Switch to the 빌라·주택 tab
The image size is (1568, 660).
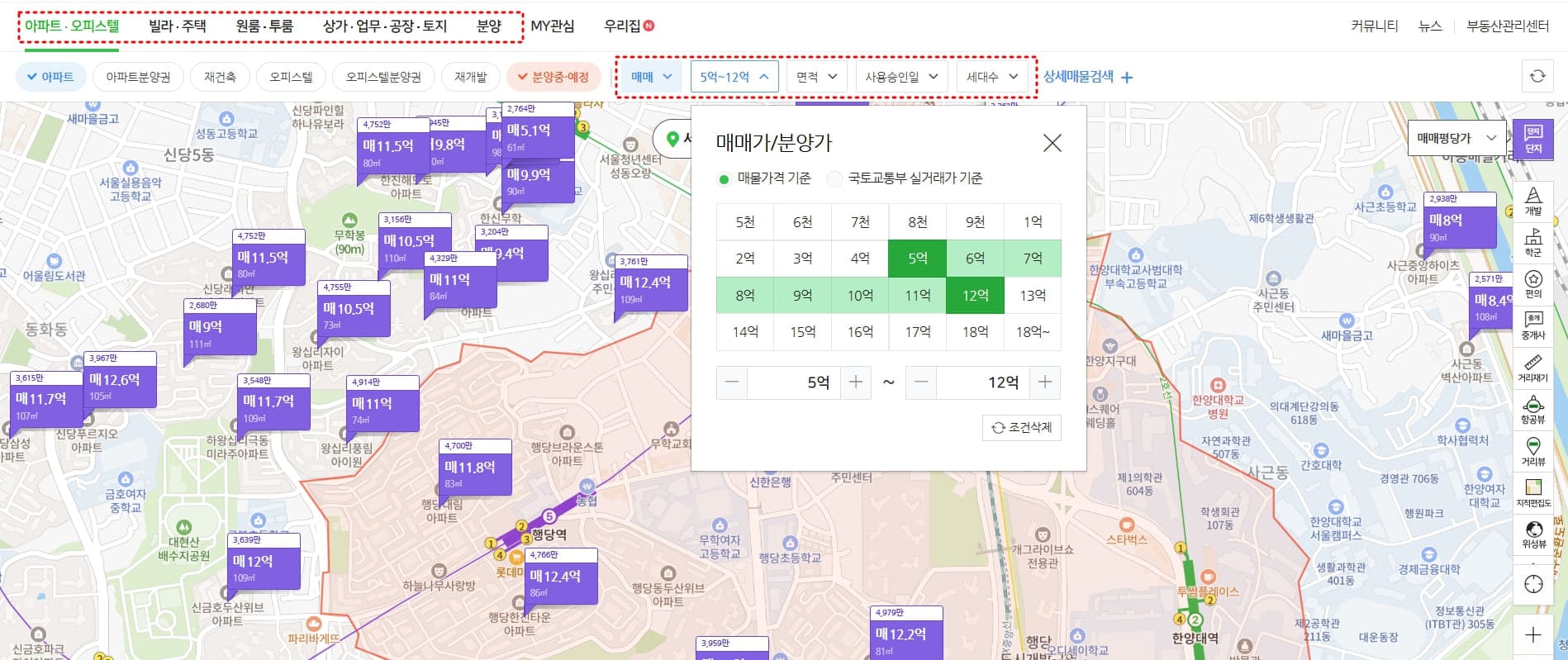click(178, 26)
